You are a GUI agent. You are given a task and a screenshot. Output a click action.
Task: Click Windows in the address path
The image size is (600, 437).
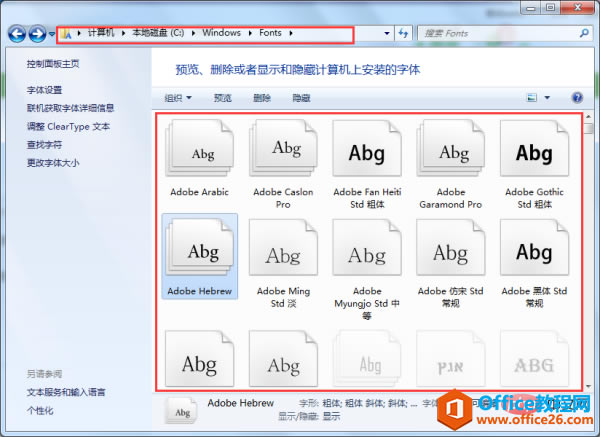(222, 33)
